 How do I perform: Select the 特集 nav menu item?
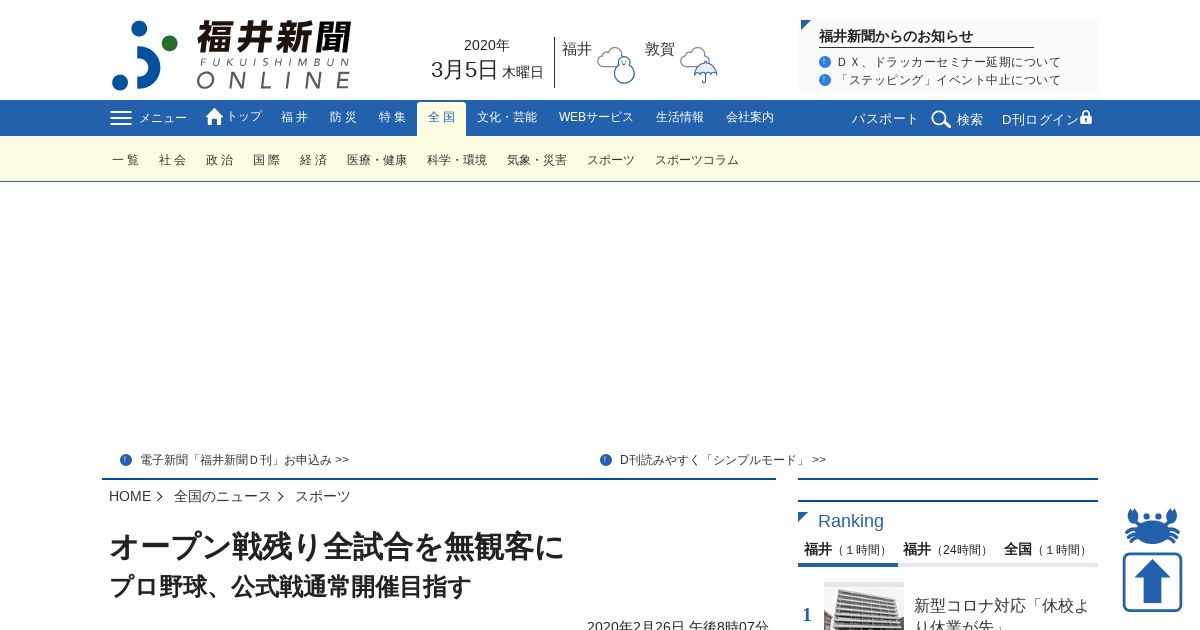(x=393, y=118)
